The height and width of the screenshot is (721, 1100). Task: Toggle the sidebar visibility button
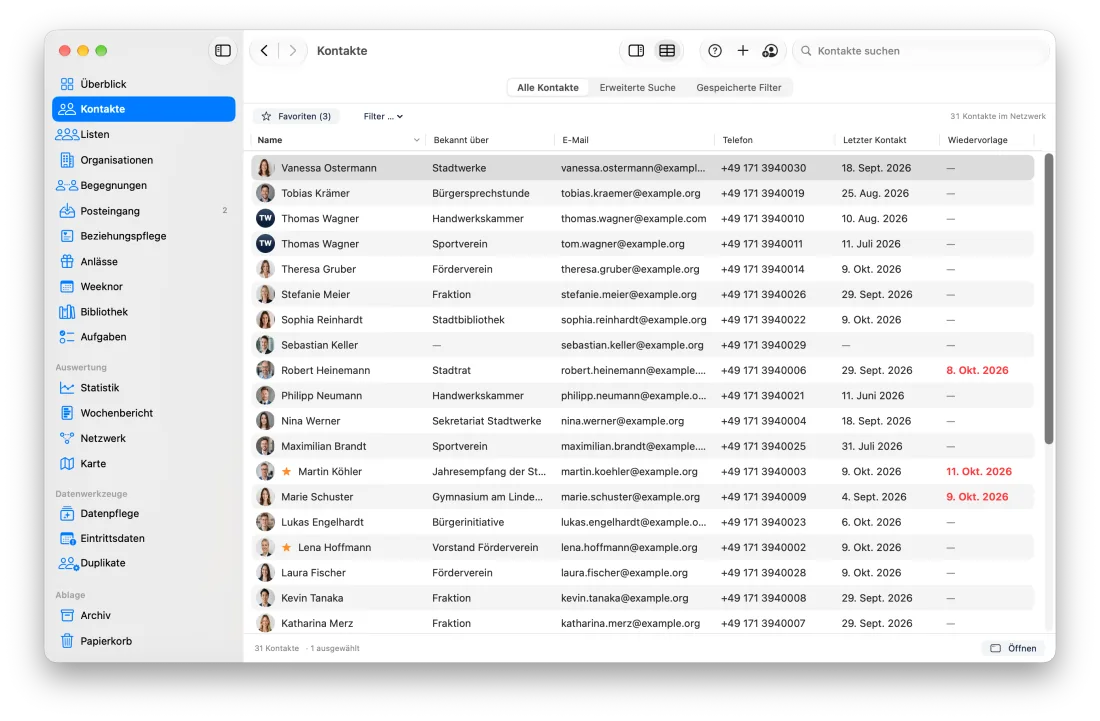(x=222, y=50)
